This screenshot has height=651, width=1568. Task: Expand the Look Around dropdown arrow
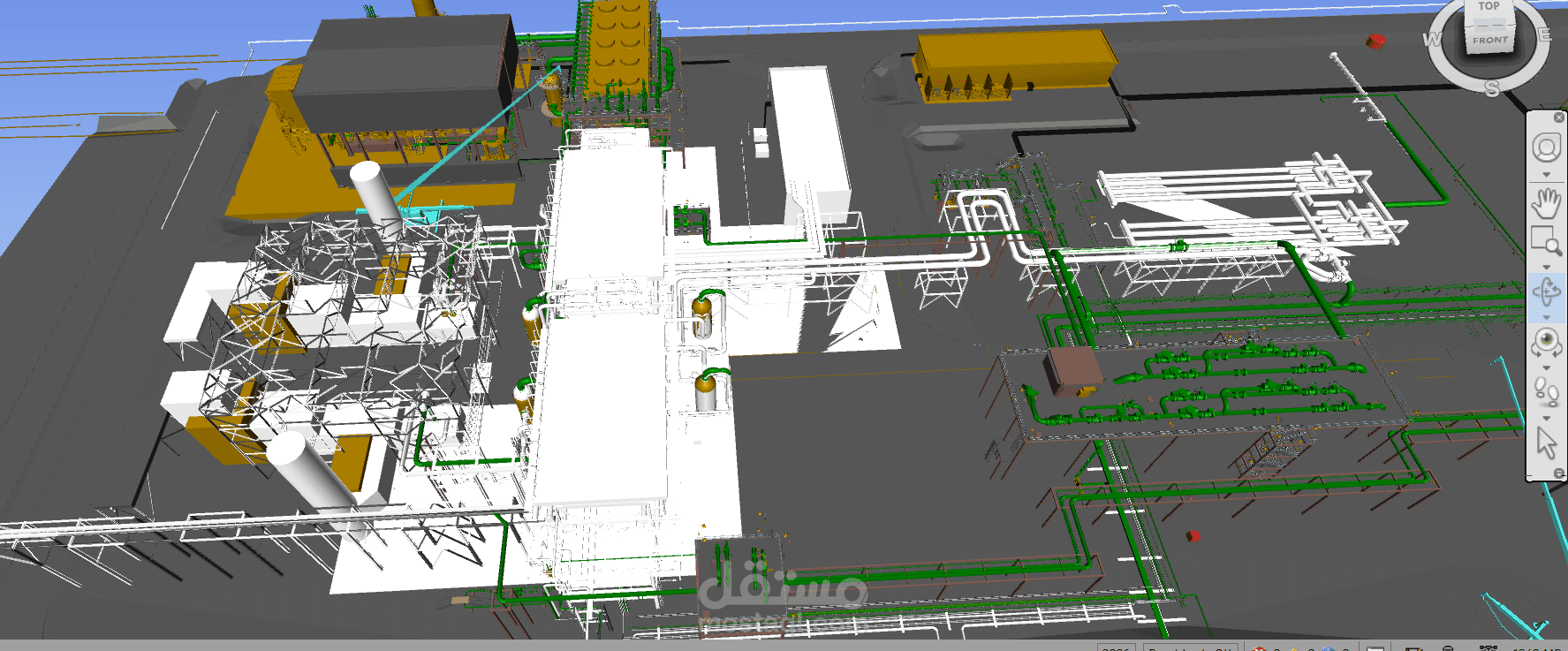point(1546,367)
